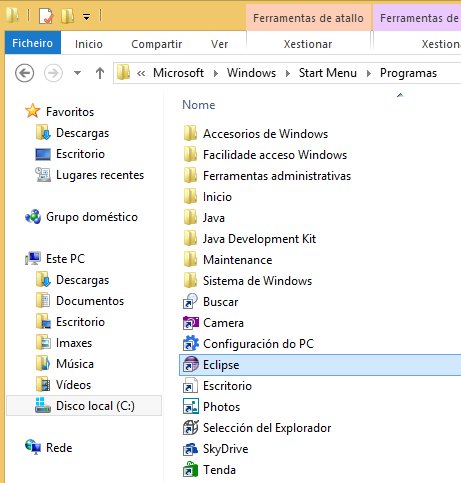This screenshot has height=483, width=461.
Task: Click Microsoft in the breadcrumb path
Action: [x=178, y=73]
